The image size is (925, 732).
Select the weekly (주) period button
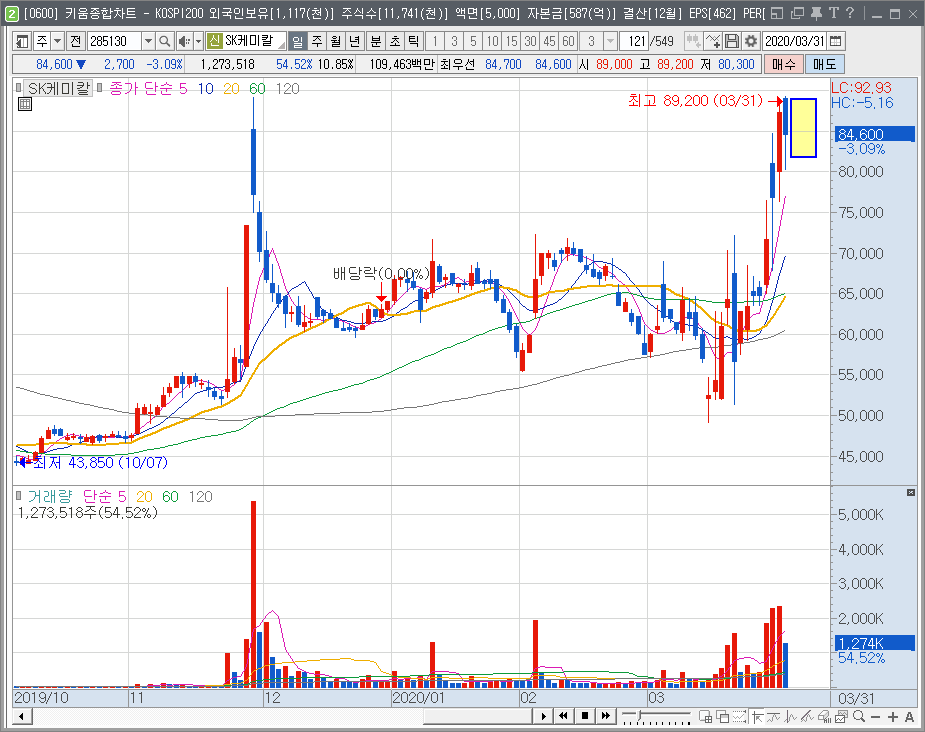tap(317, 41)
